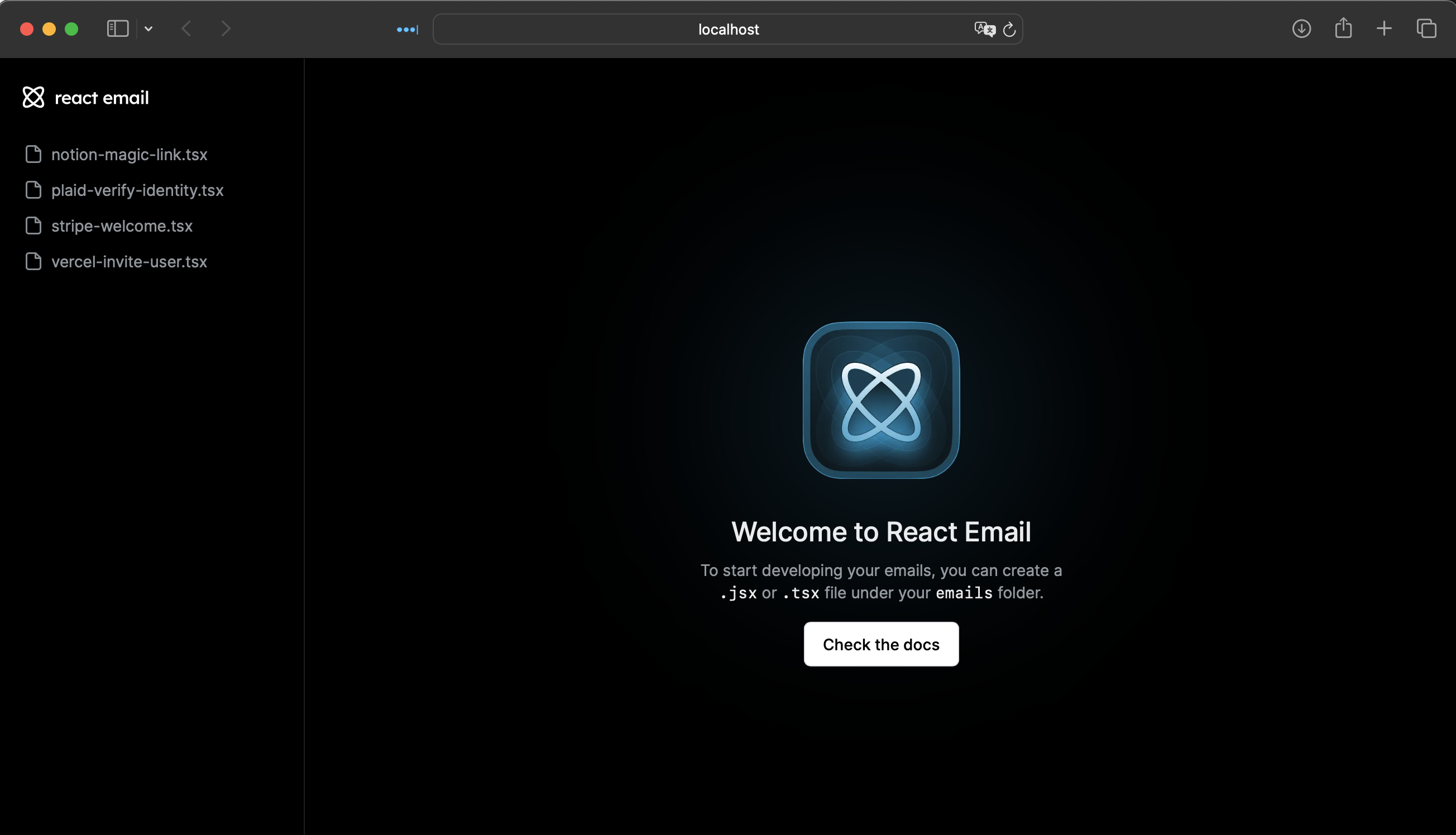Viewport: 1456px width, 835px height.
Task: Click file icon beside stripe-welcome.tsx
Action: 33,226
